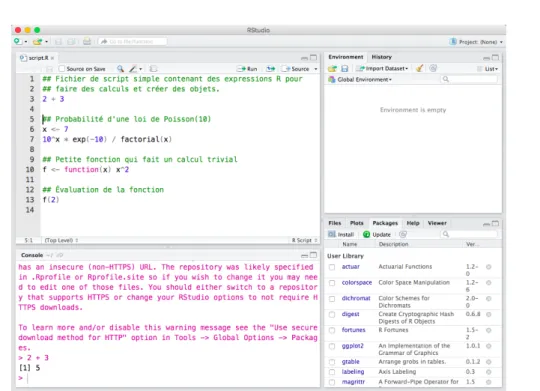This screenshot has width=540, height=391.
Task: Open the ggplot2 package link
Action: (353, 346)
